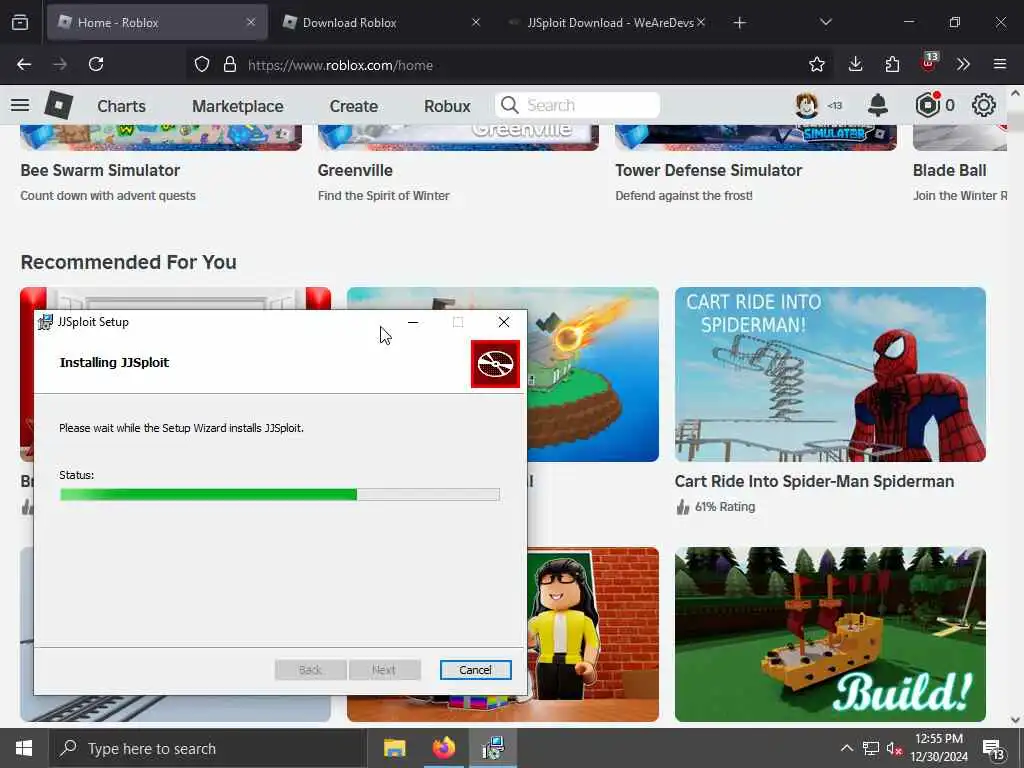Open the Blade Ball game link
1024x768 pixels.
(950, 170)
